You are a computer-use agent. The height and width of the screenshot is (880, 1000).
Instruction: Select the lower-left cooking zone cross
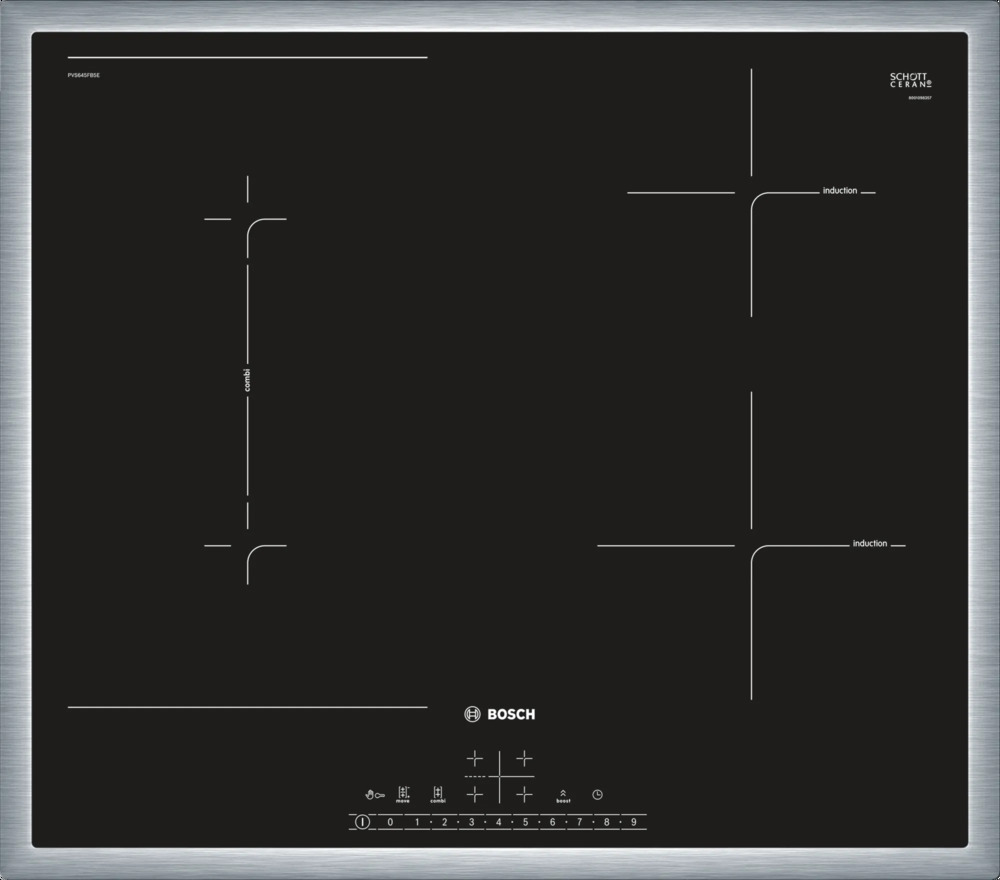click(x=474, y=795)
